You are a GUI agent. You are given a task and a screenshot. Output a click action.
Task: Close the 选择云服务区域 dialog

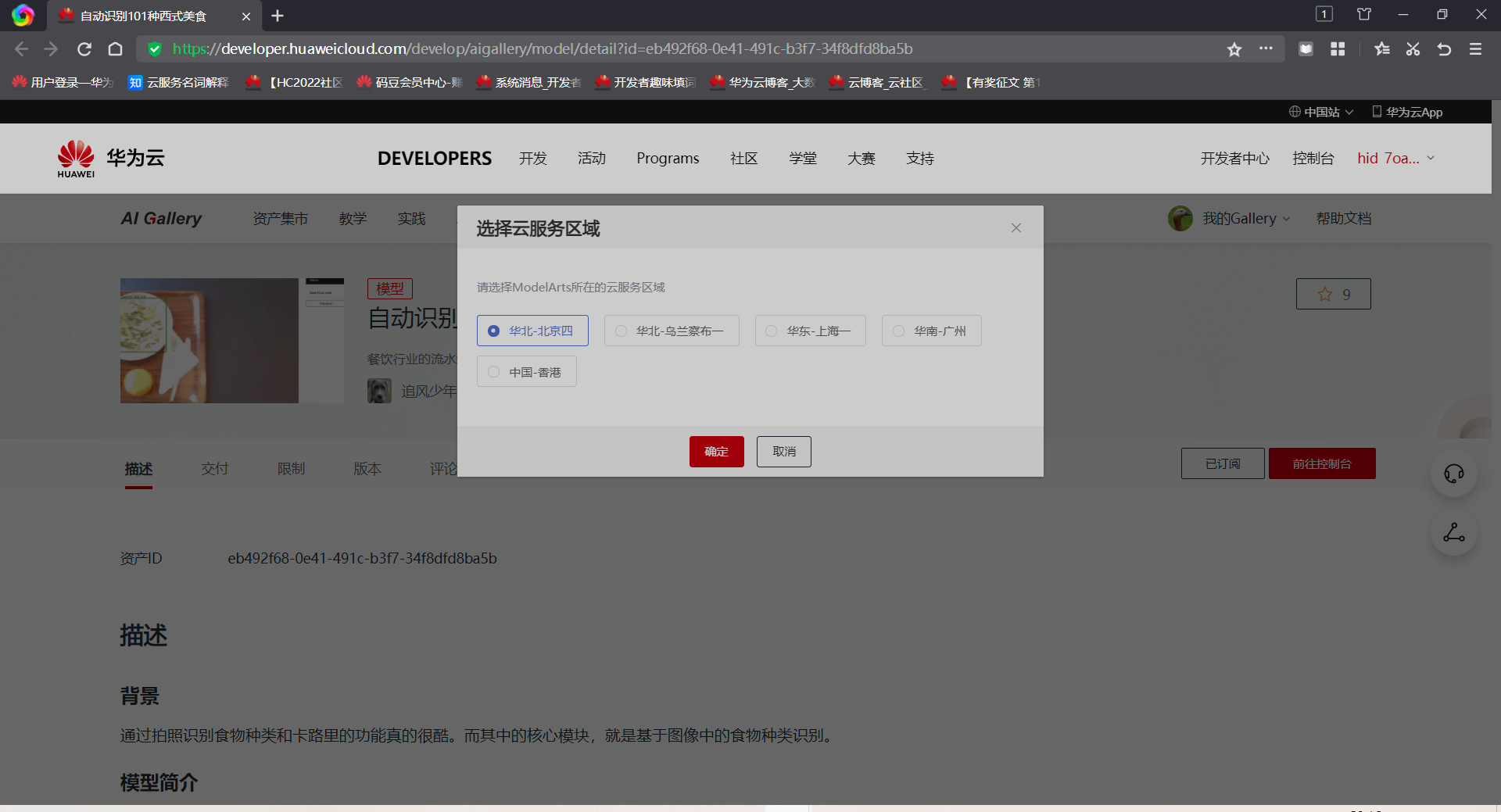click(1016, 228)
